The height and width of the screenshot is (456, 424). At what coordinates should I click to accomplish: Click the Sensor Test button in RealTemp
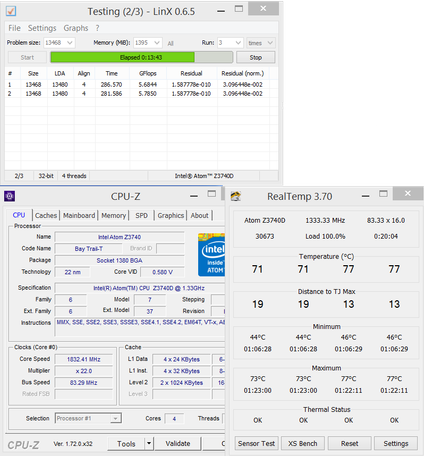point(256,444)
